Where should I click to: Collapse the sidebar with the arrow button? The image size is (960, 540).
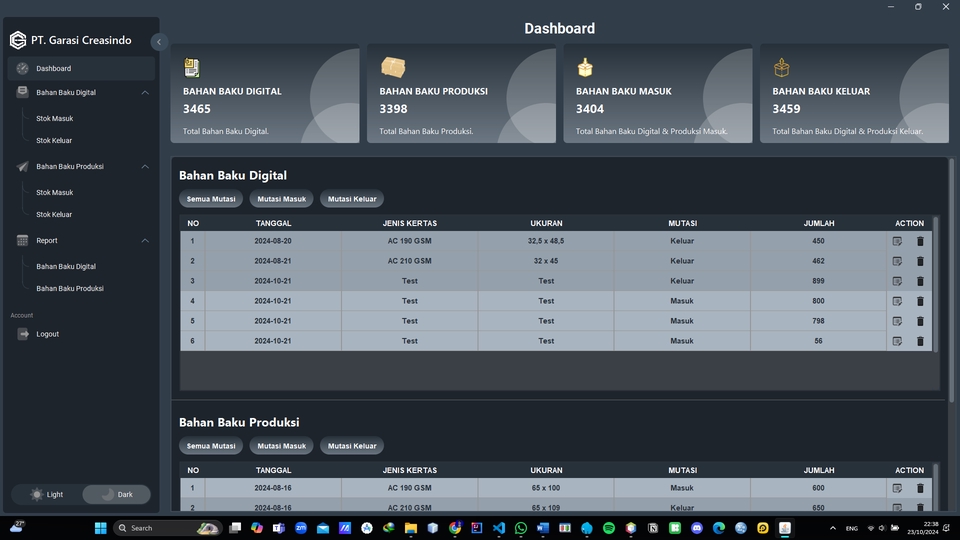pyautogui.click(x=159, y=42)
